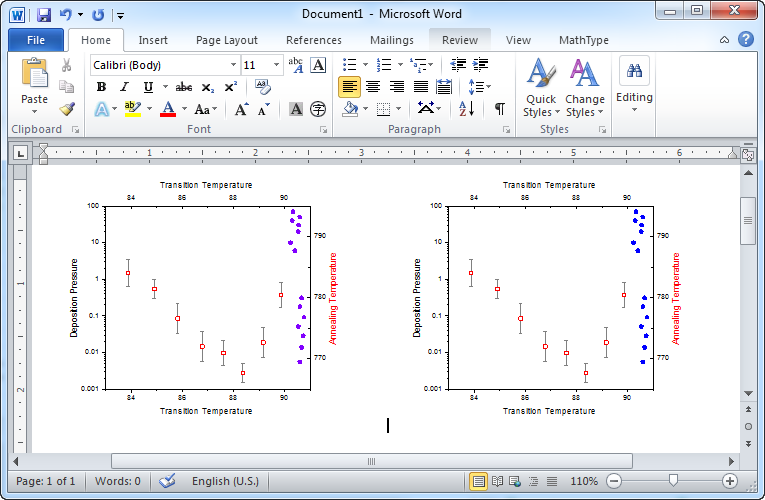Click the Format Painter brush icon
765x500 pixels.
click(x=66, y=109)
